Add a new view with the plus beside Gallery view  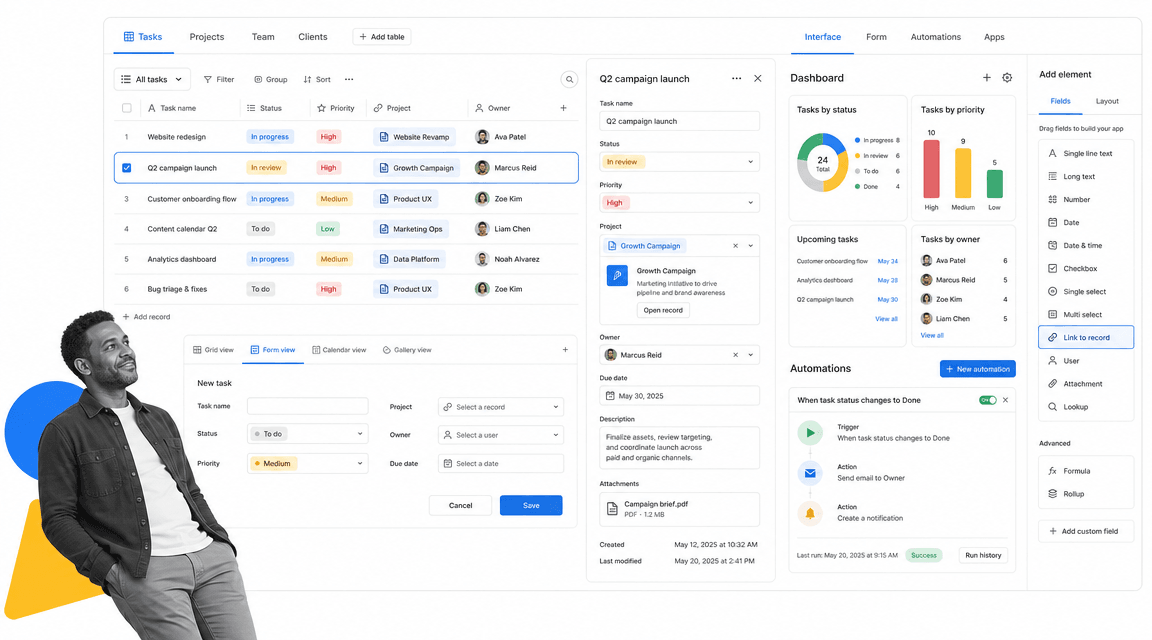[x=565, y=350]
